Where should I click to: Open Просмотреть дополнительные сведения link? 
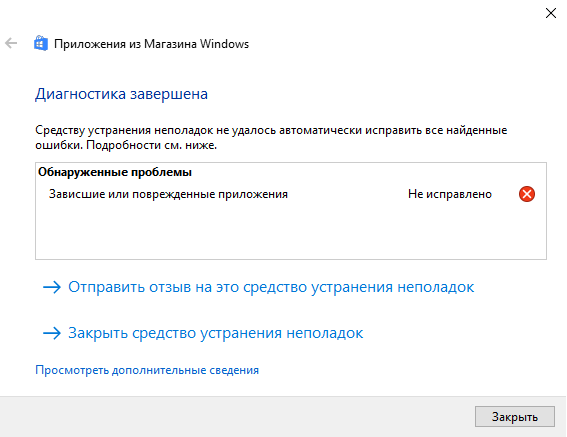[x=147, y=370]
